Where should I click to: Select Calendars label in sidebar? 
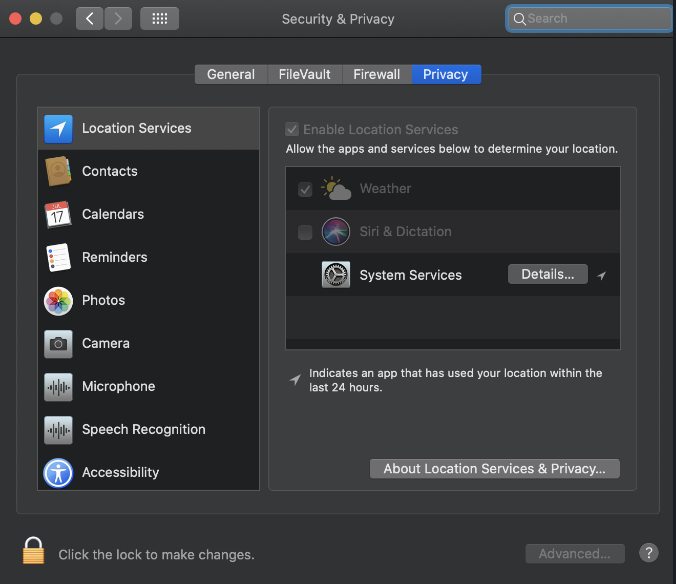click(113, 214)
